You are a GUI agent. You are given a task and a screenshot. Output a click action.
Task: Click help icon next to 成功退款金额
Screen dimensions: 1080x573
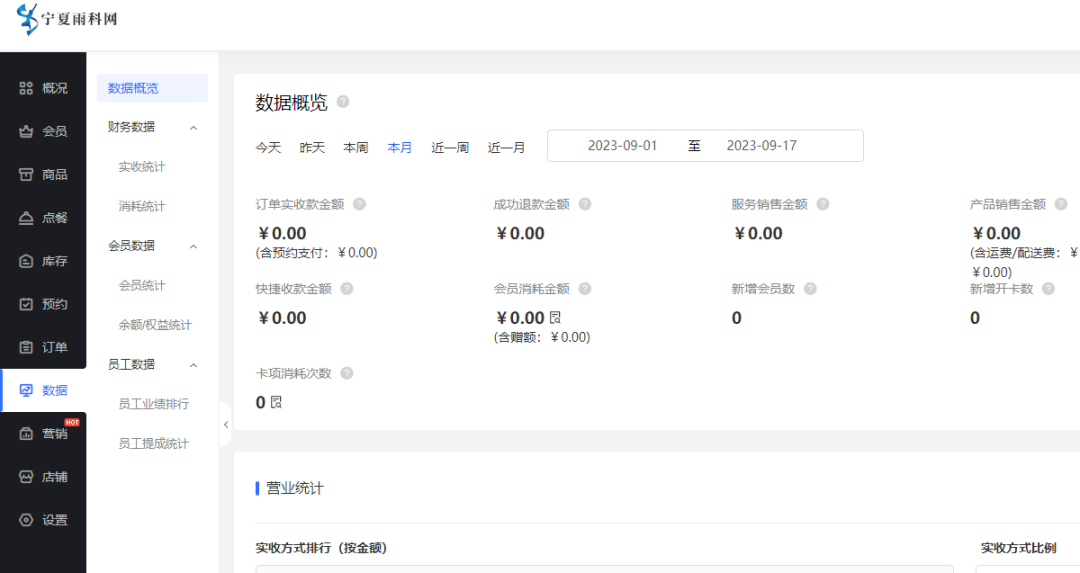(x=585, y=204)
